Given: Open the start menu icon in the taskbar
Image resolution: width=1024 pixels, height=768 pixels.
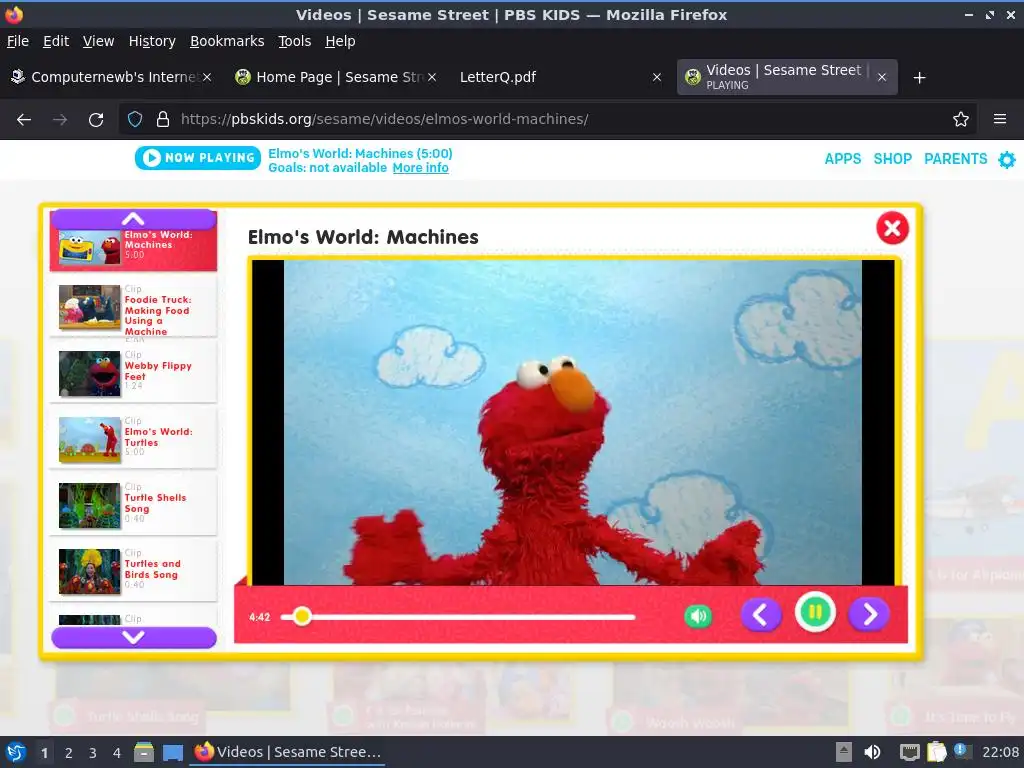Looking at the screenshot, I should point(16,752).
